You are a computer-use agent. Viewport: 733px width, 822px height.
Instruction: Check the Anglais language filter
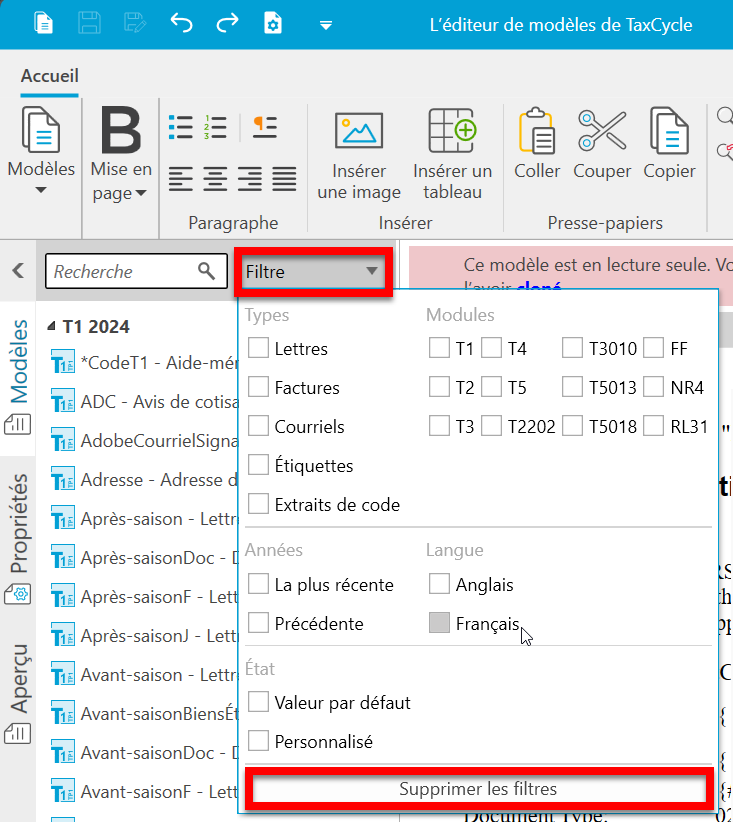tap(439, 584)
